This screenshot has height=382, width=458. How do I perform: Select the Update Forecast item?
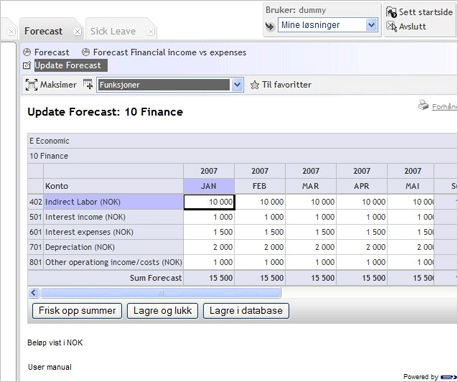[x=71, y=65]
